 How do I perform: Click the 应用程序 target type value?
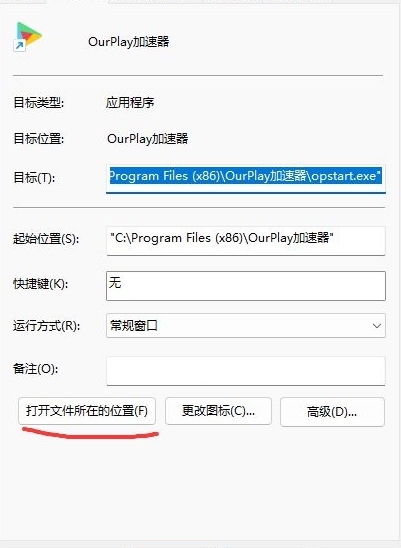(130, 102)
